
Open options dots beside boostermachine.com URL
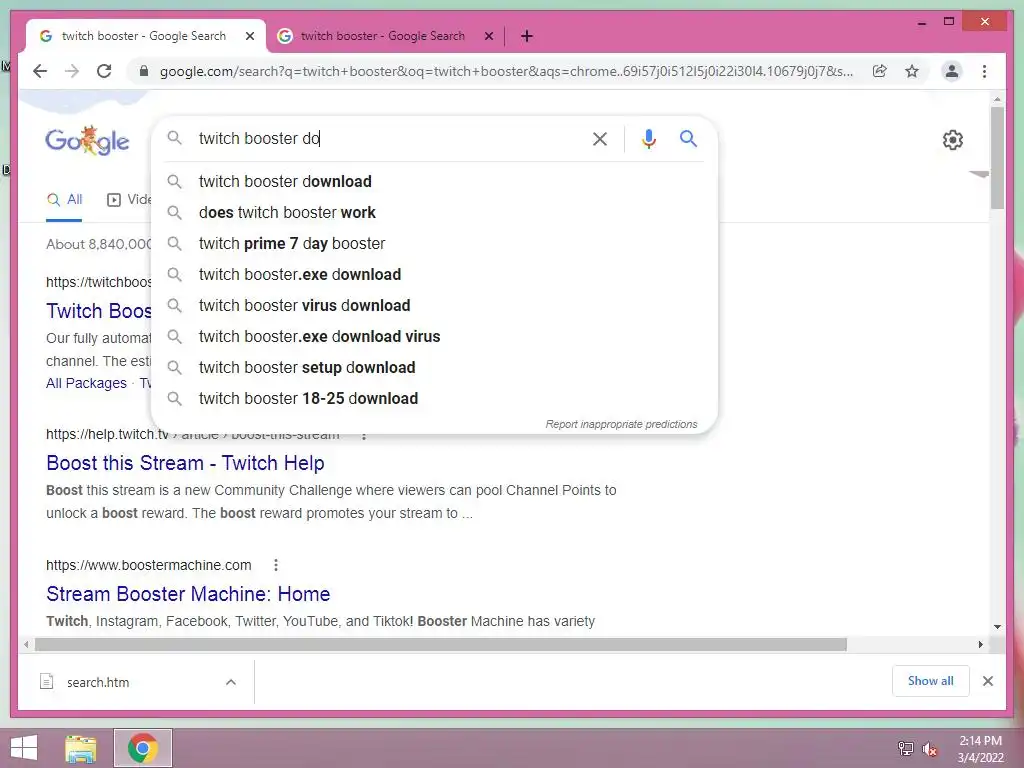276,565
